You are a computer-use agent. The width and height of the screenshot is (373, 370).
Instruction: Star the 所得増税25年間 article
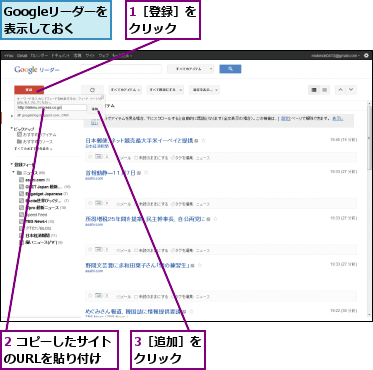[215, 219]
